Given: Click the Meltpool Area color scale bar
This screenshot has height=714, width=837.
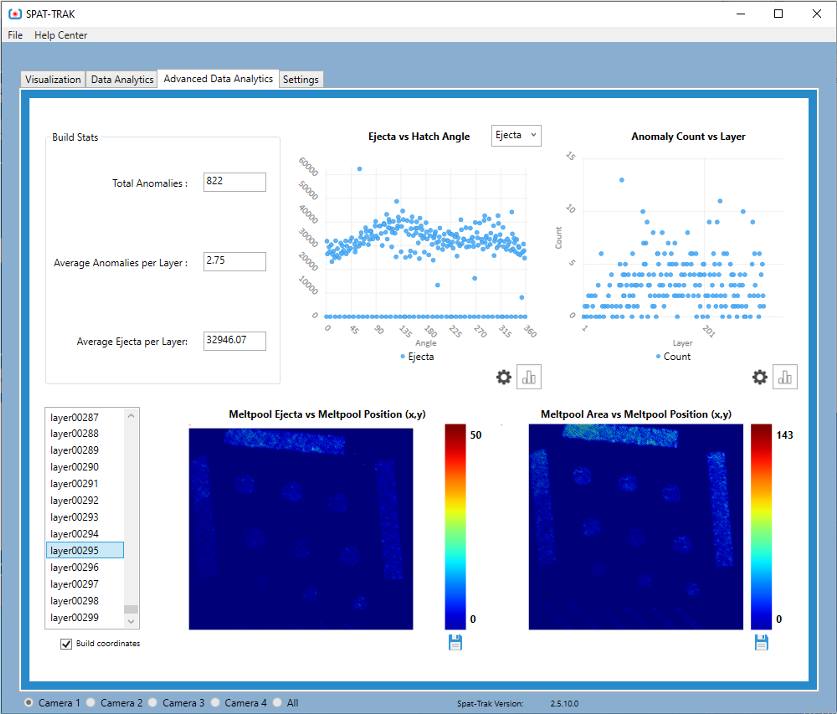Looking at the screenshot, I should [761, 527].
